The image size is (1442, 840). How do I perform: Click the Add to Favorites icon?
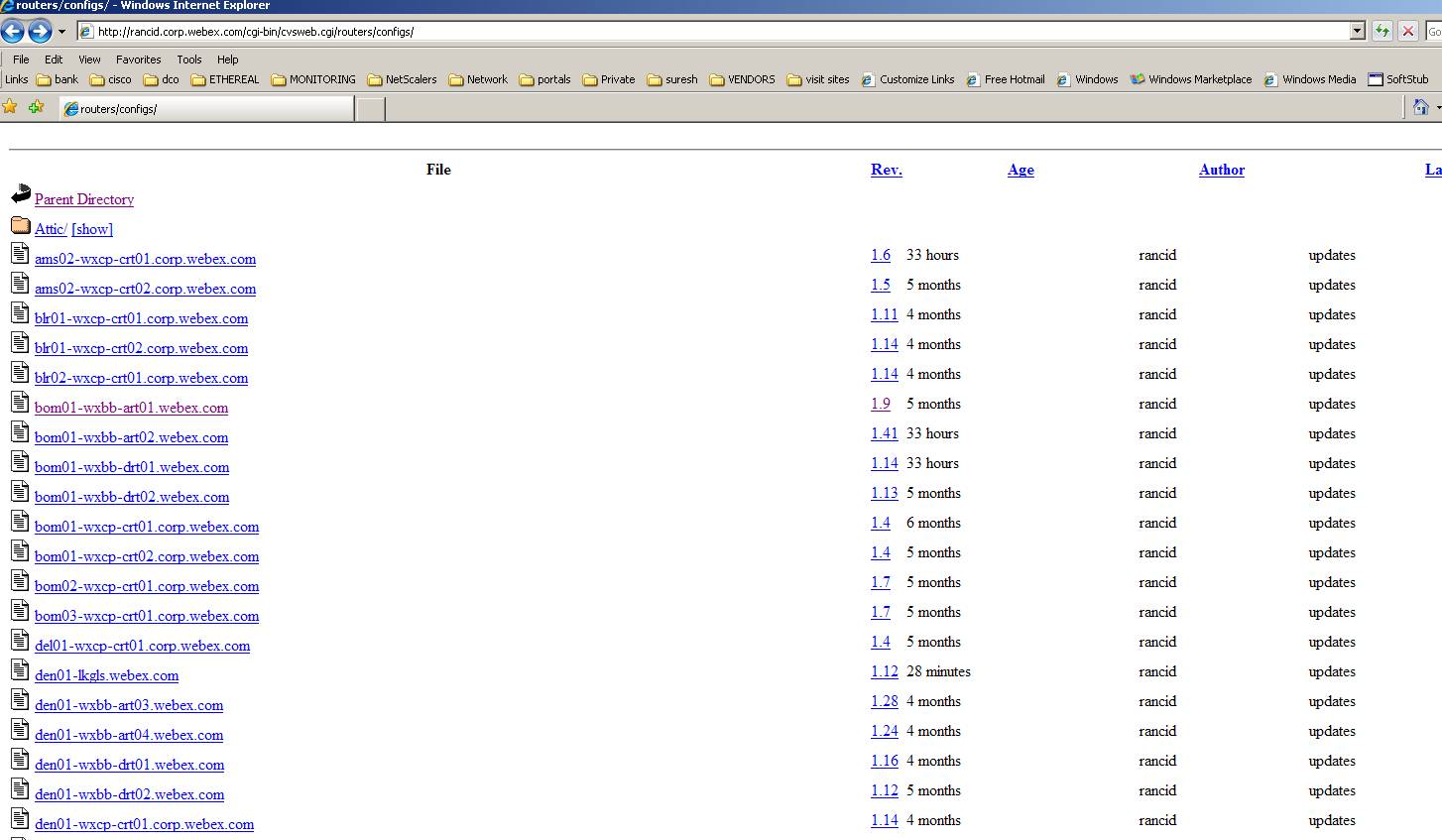click(x=36, y=107)
